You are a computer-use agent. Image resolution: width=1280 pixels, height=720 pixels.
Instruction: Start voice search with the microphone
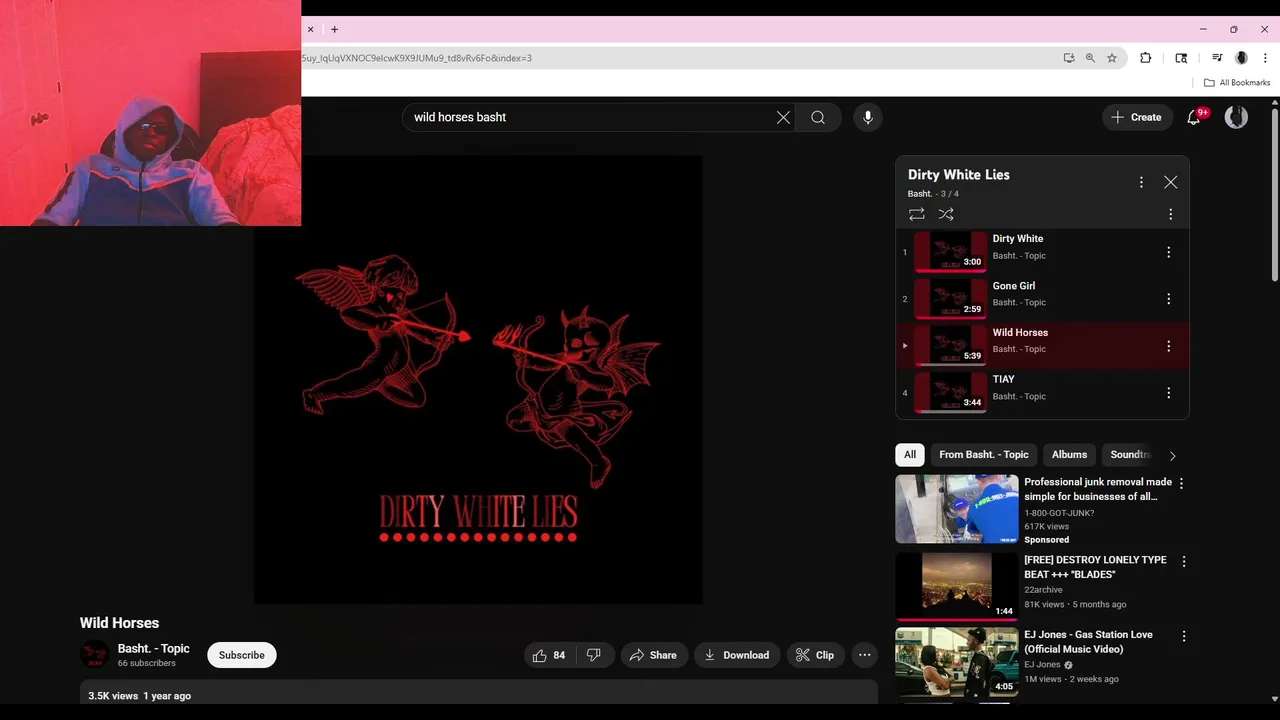(868, 117)
